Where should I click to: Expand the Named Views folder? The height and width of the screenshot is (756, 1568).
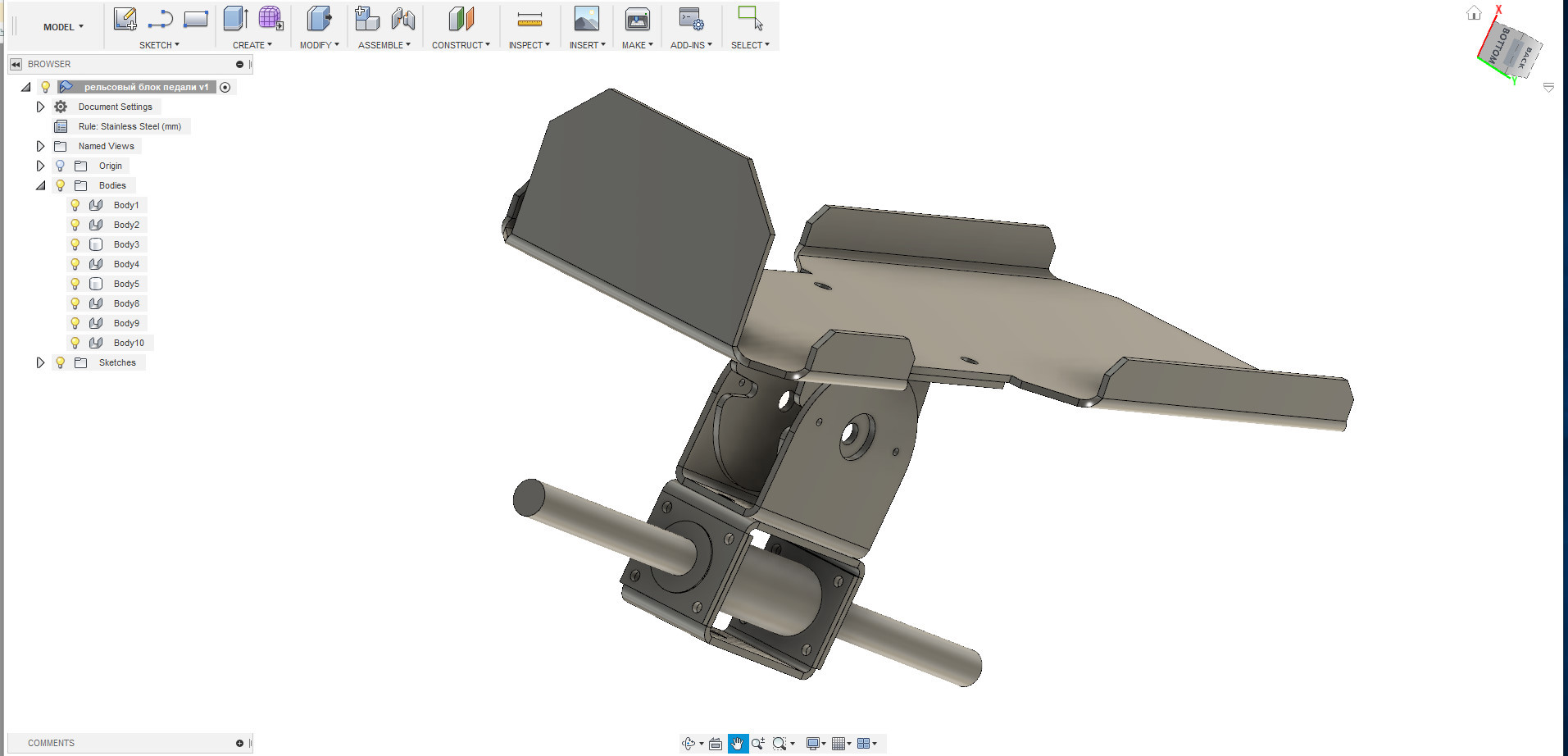[40, 146]
